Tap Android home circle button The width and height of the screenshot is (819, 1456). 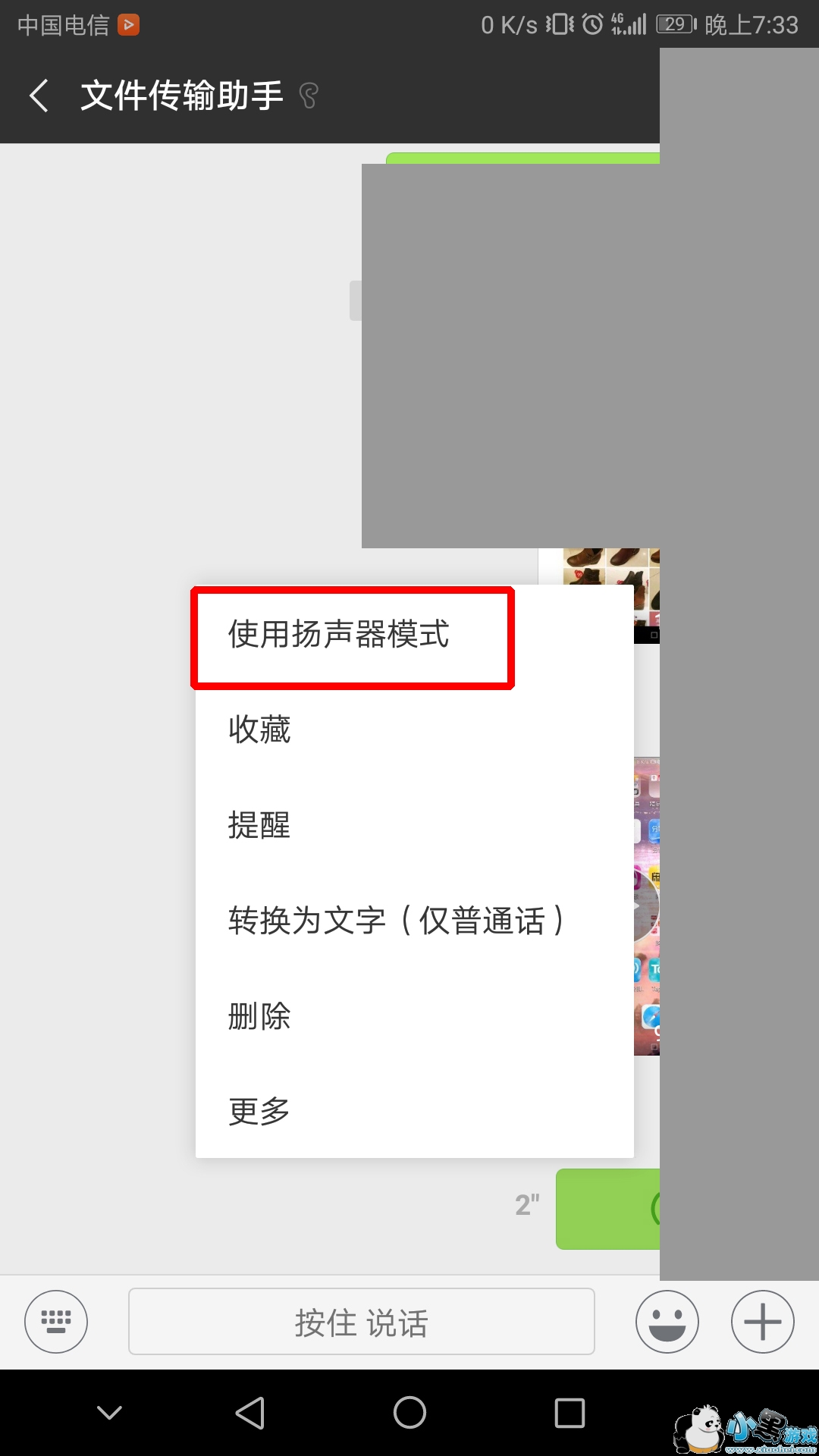(409, 1413)
